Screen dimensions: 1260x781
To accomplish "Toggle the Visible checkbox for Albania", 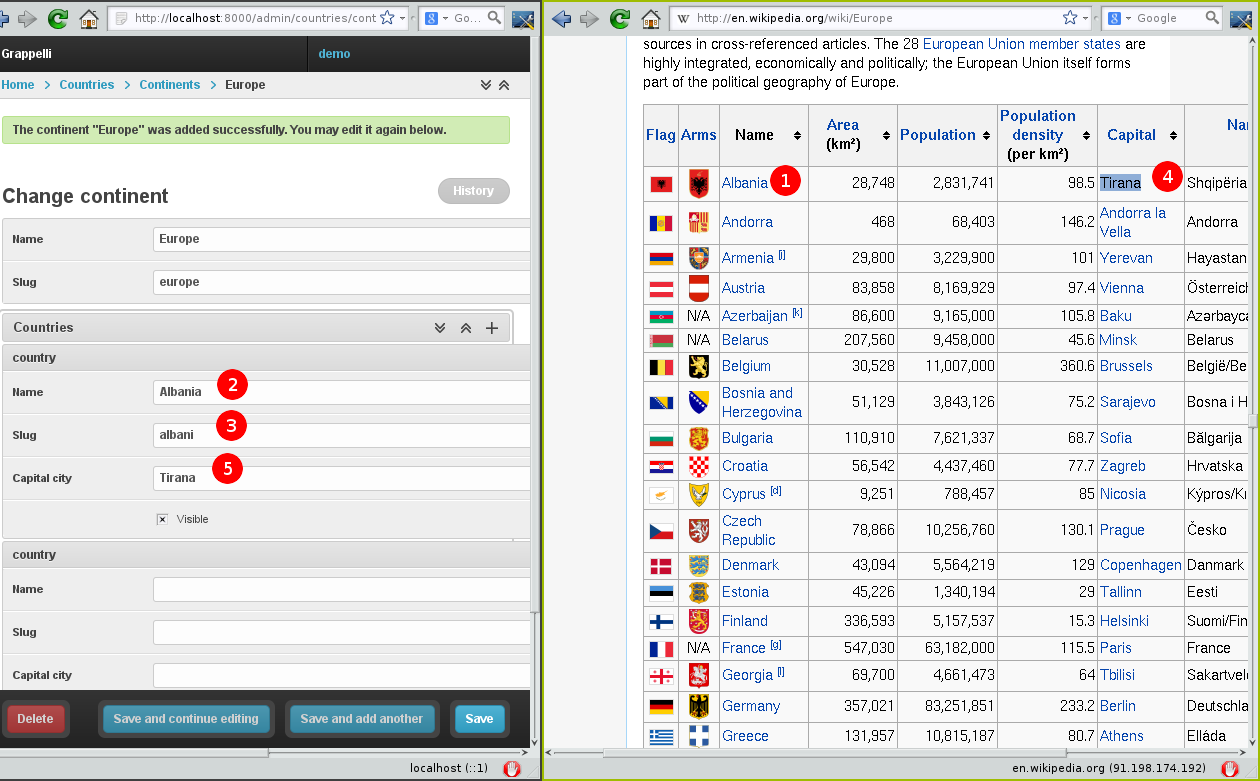I will 162,519.
